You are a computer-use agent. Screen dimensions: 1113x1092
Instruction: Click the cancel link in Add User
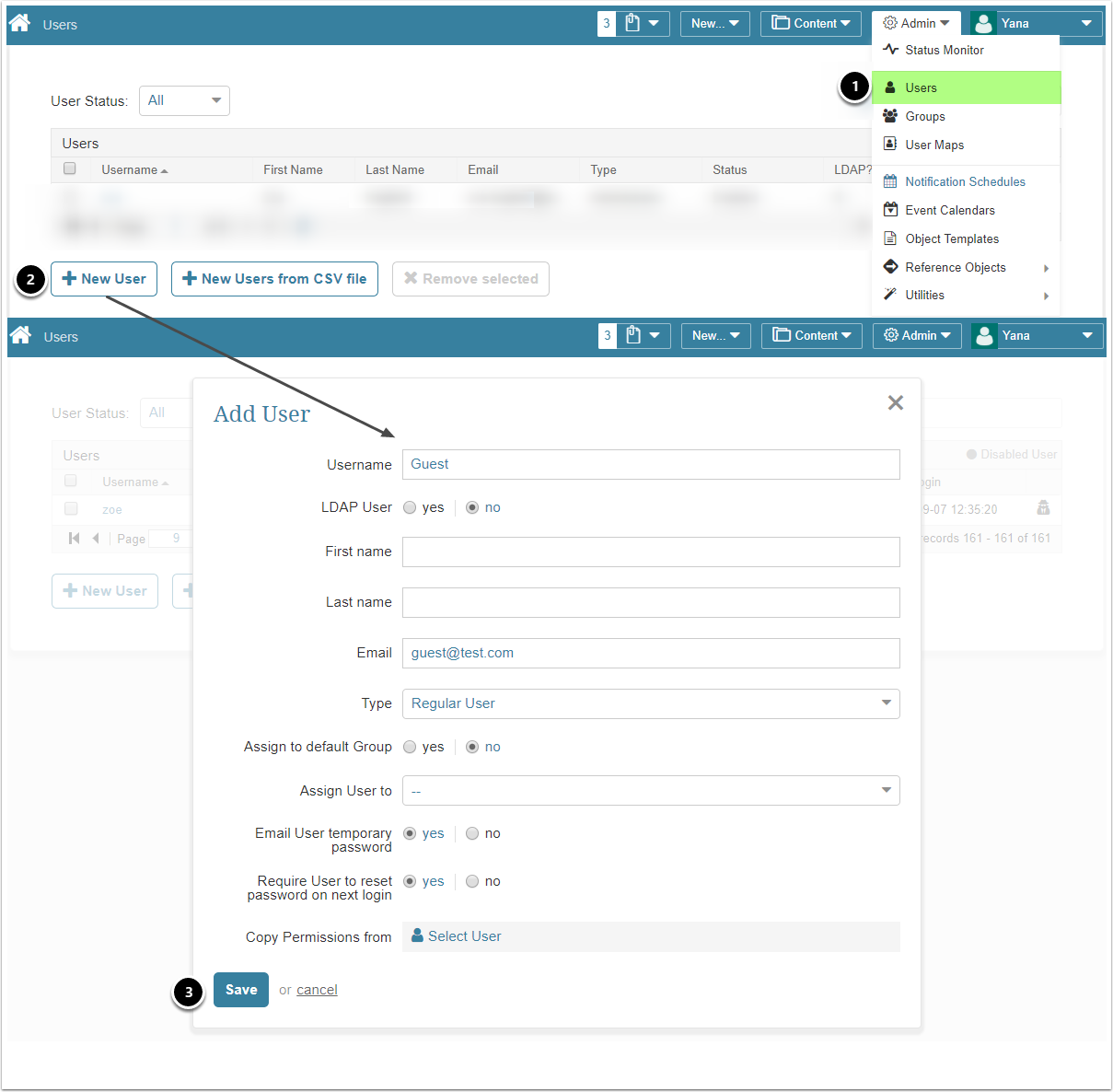(317, 990)
